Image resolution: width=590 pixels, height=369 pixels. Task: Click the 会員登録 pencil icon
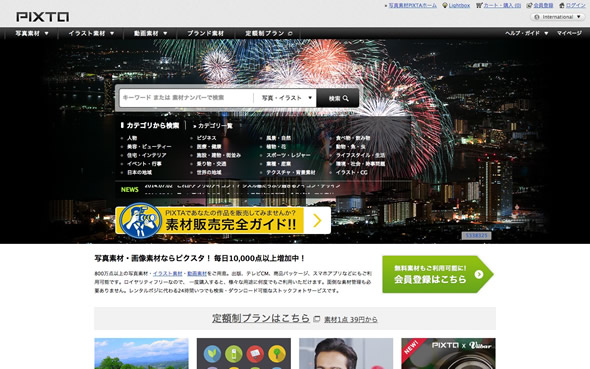click(529, 5)
